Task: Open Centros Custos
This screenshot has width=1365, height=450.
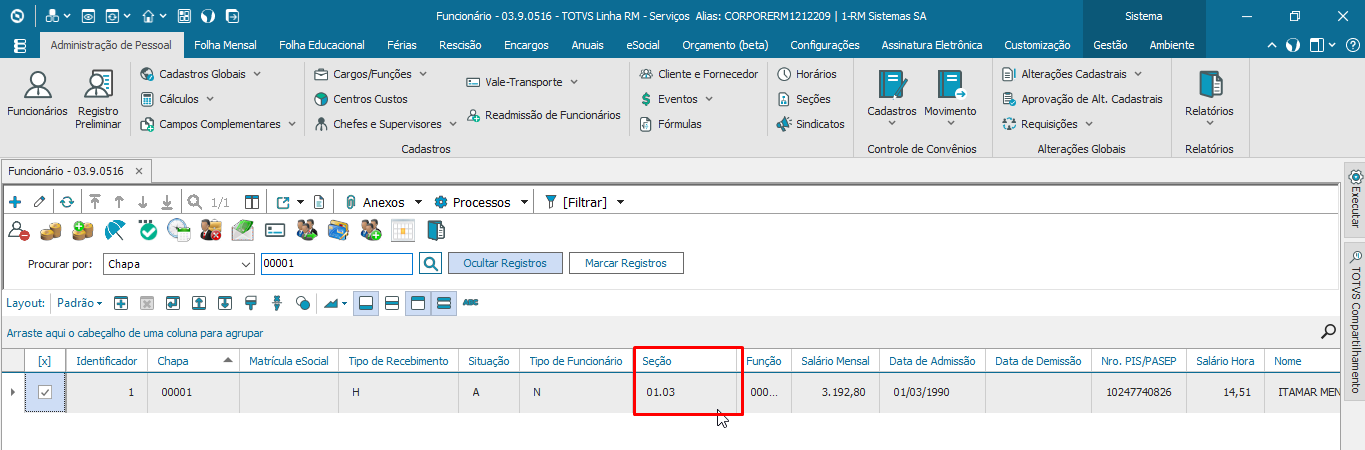Action: [361, 99]
